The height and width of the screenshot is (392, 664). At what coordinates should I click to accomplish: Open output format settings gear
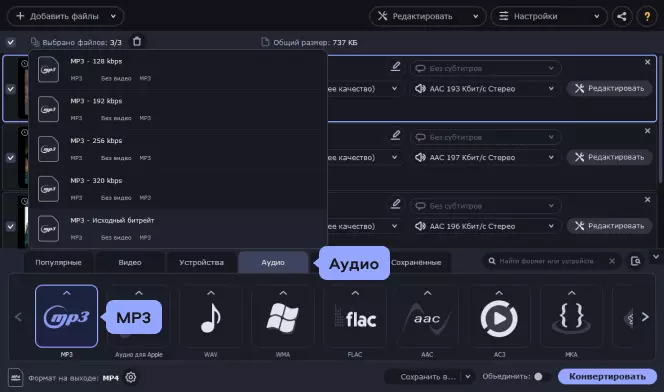point(131,377)
